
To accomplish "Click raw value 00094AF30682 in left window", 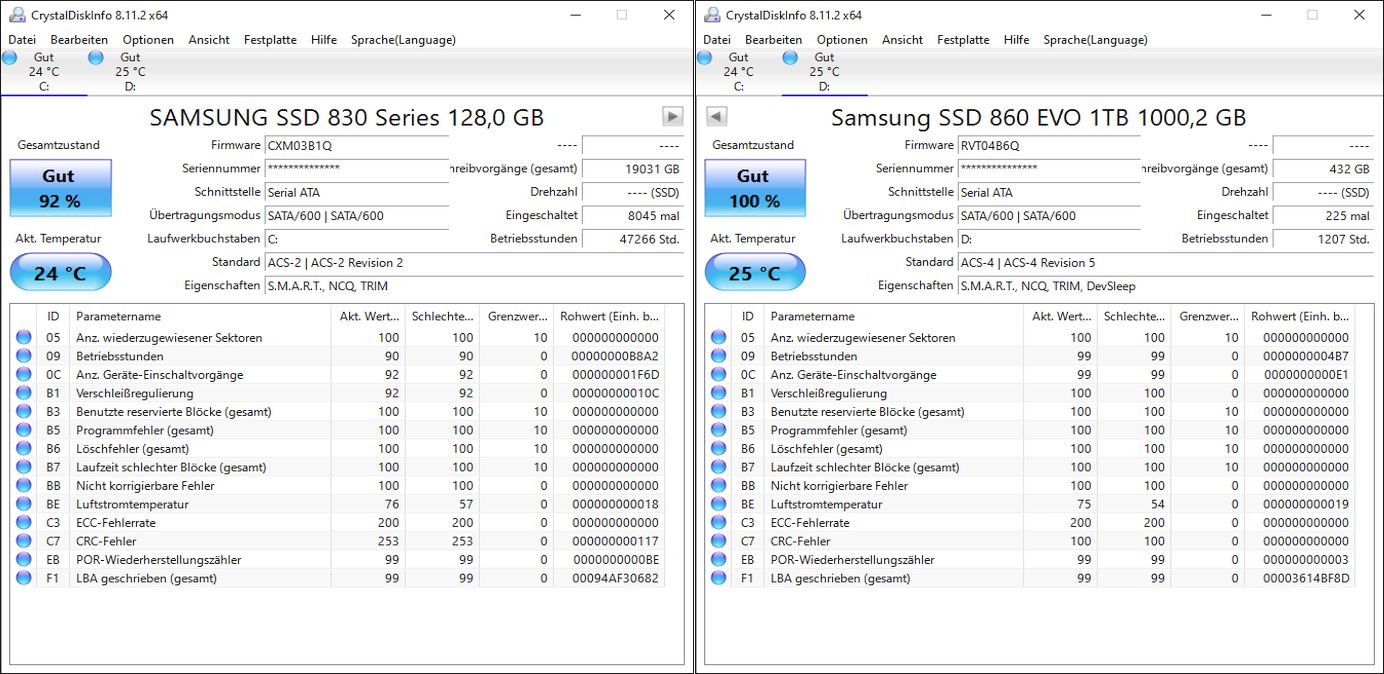I will pyautogui.click(x=615, y=578).
